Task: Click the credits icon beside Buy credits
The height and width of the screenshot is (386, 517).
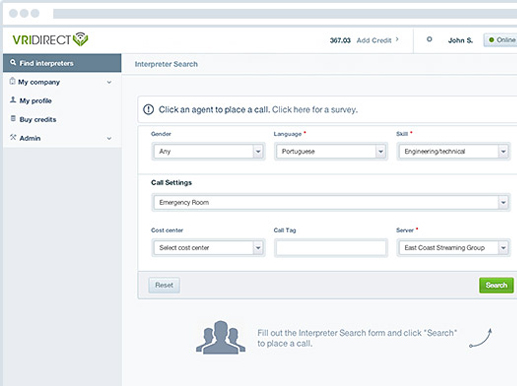Action: (x=13, y=118)
